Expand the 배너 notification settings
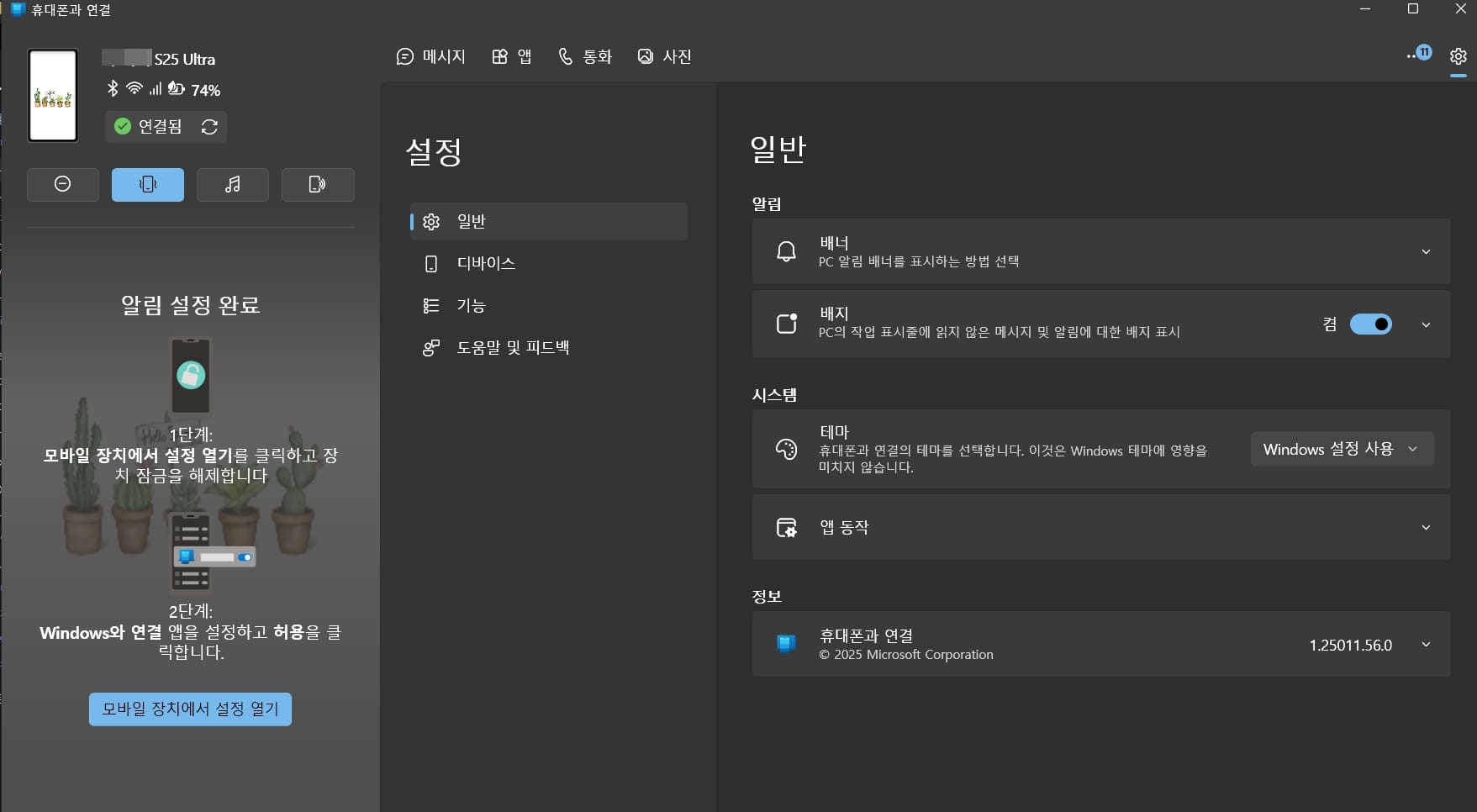The width and height of the screenshot is (1477, 812). (1426, 251)
